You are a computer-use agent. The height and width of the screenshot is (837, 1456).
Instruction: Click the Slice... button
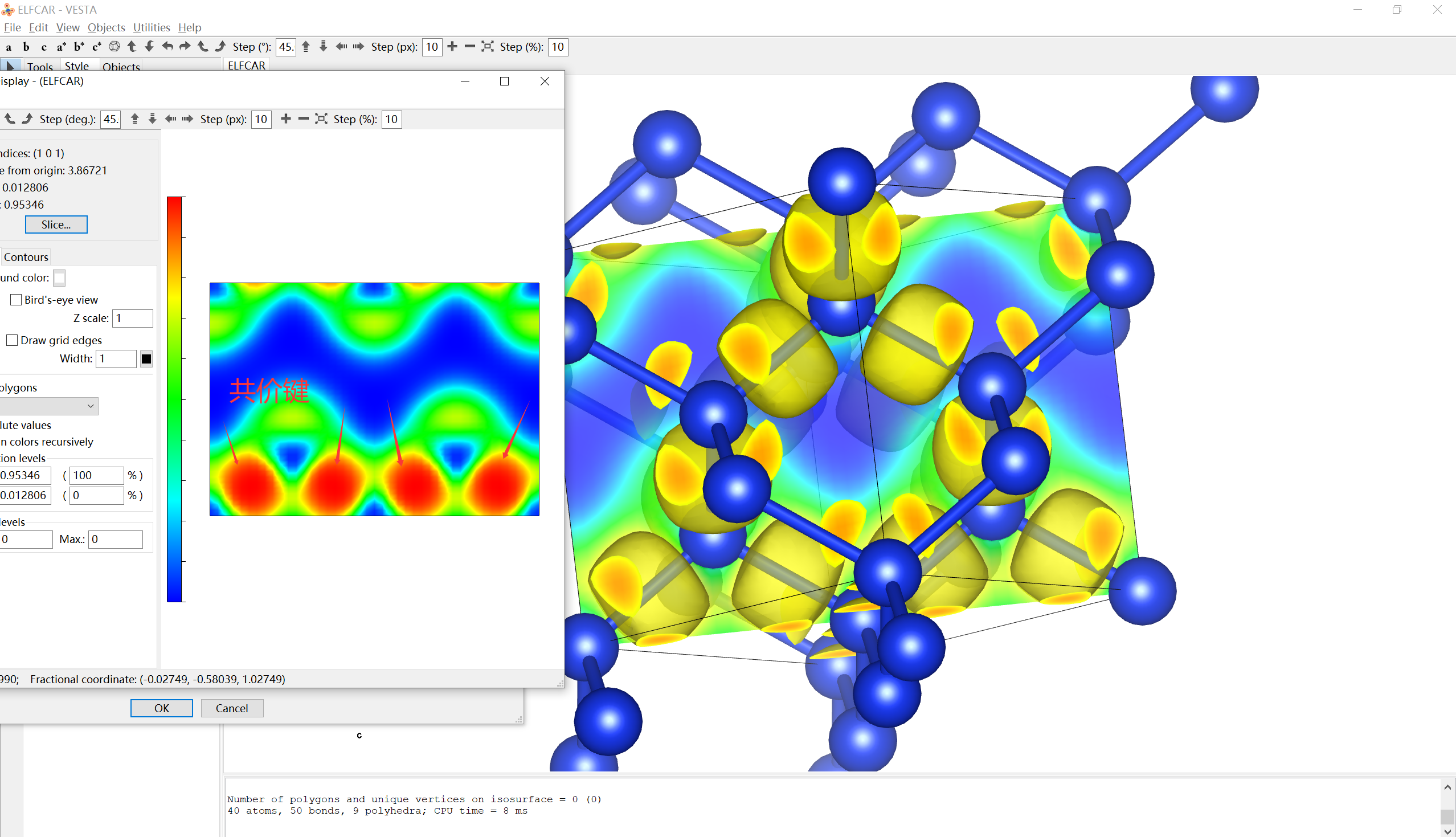[56, 224]
